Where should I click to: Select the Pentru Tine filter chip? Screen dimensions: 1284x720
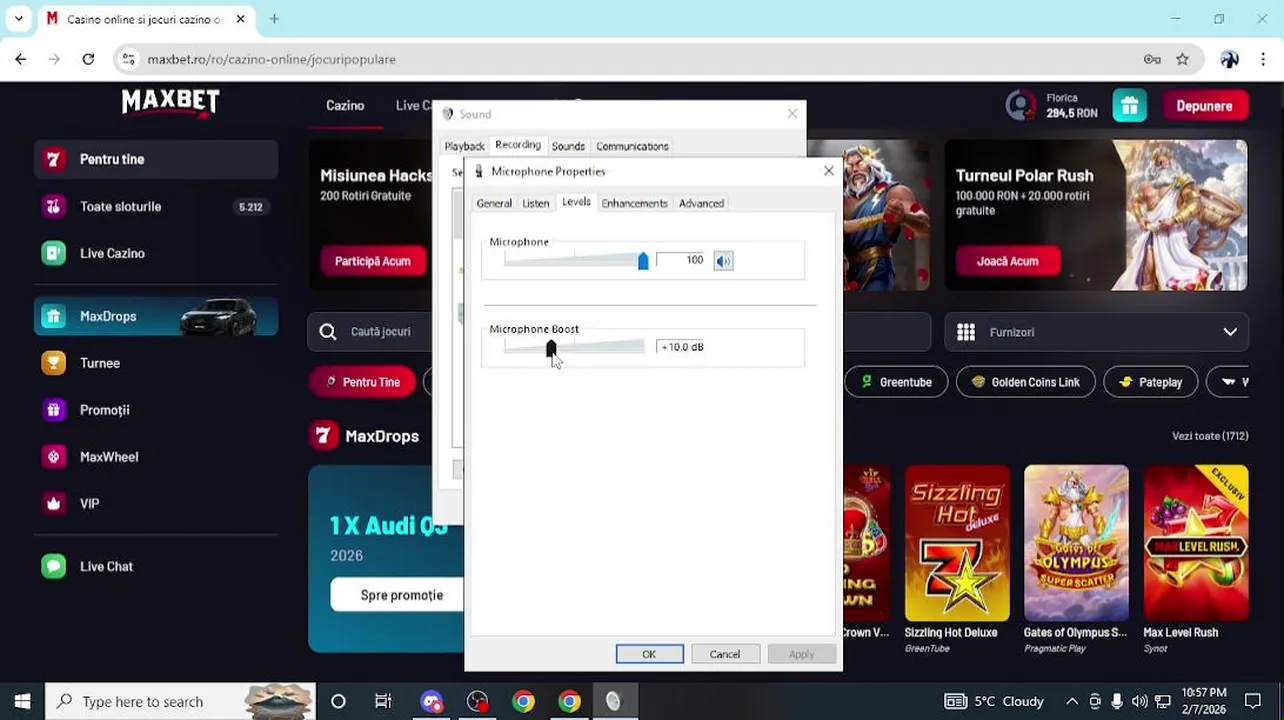pos(361,382)
